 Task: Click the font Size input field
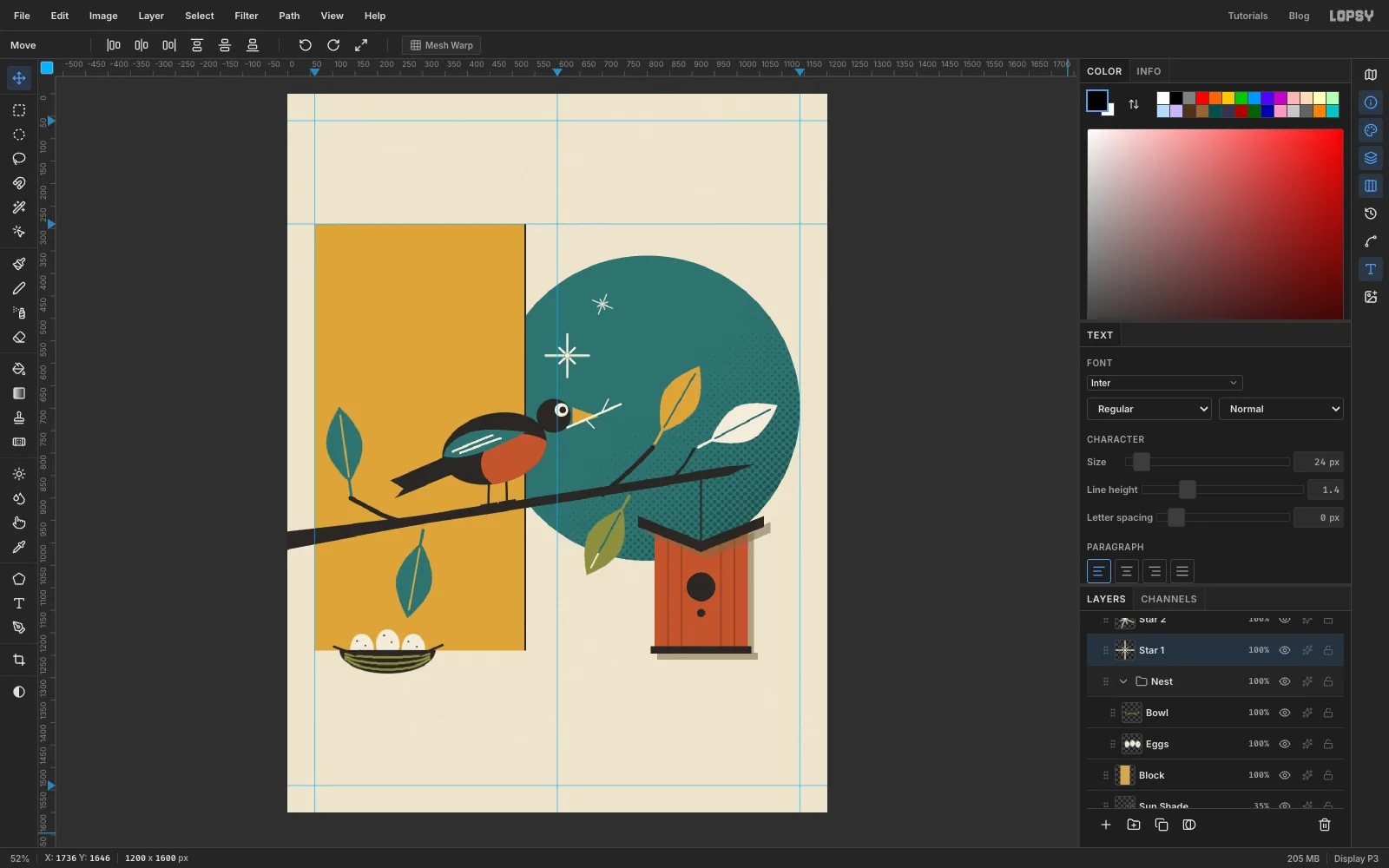1318,462
